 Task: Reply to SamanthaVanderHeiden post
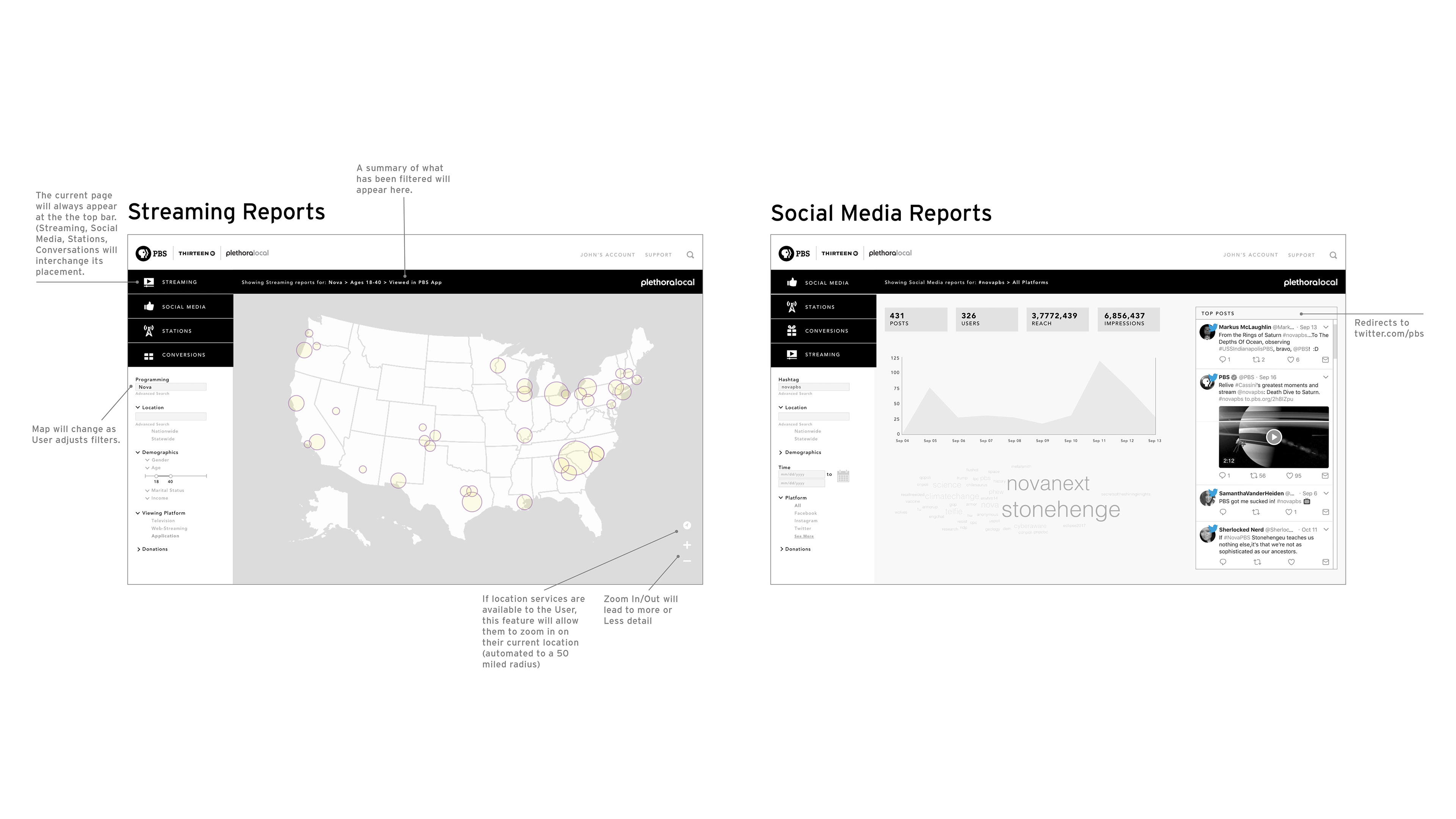(x=1223, y=513)
